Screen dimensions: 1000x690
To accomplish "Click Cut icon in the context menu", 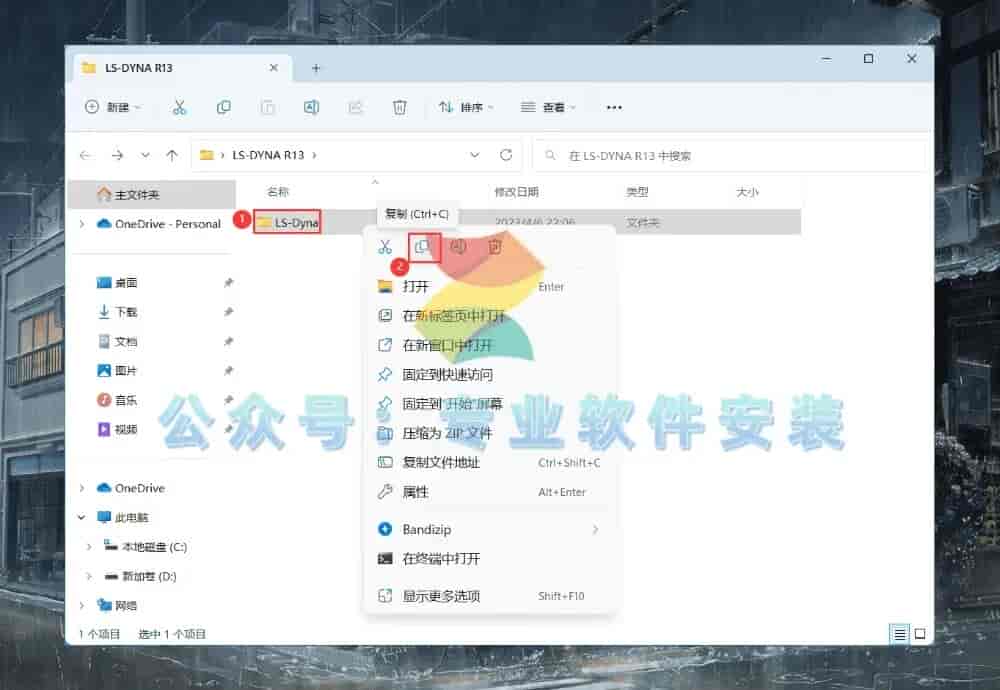I will tap(385, 247).
